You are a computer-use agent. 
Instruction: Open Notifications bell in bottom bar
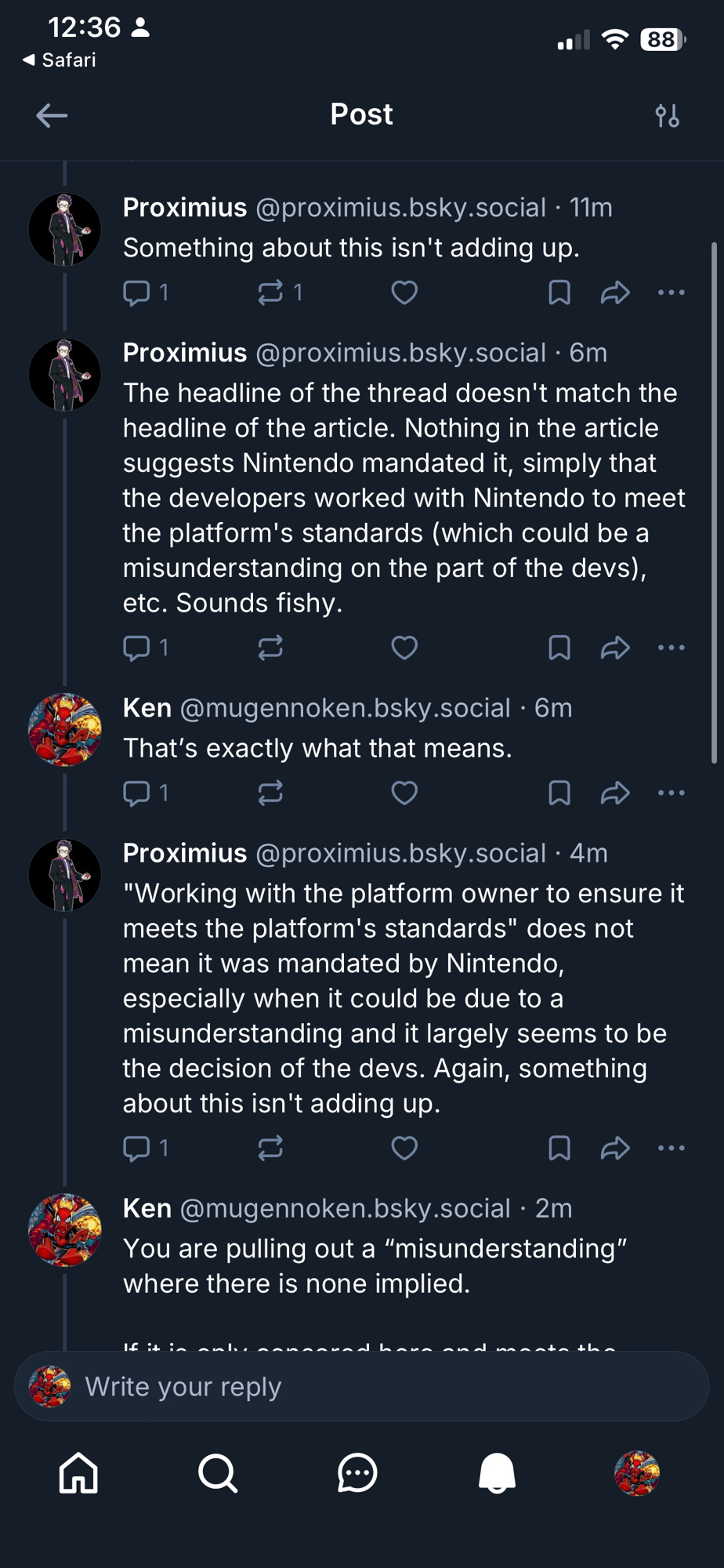497,1473
